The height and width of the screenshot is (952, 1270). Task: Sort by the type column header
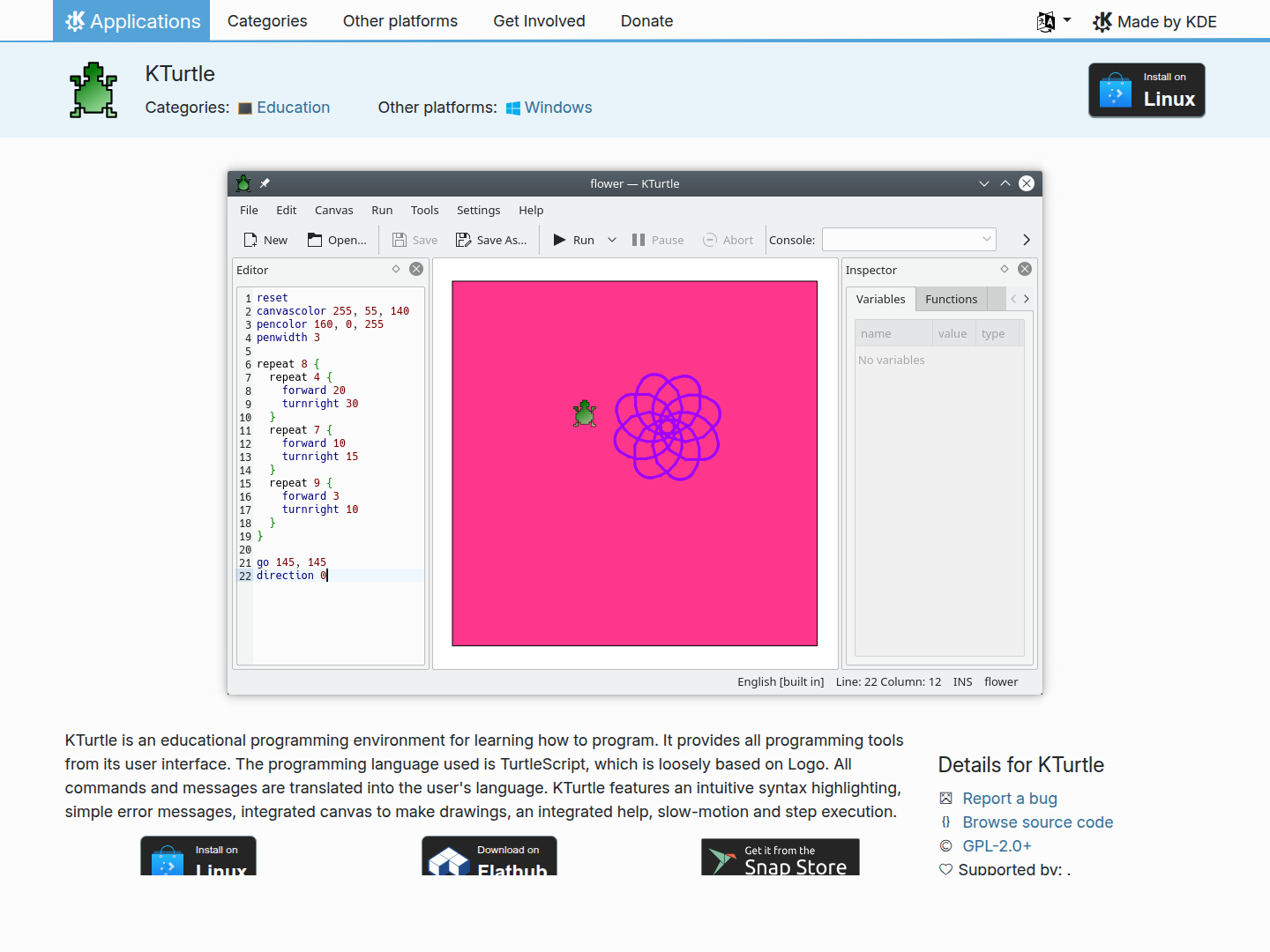(x=997, y=333)
